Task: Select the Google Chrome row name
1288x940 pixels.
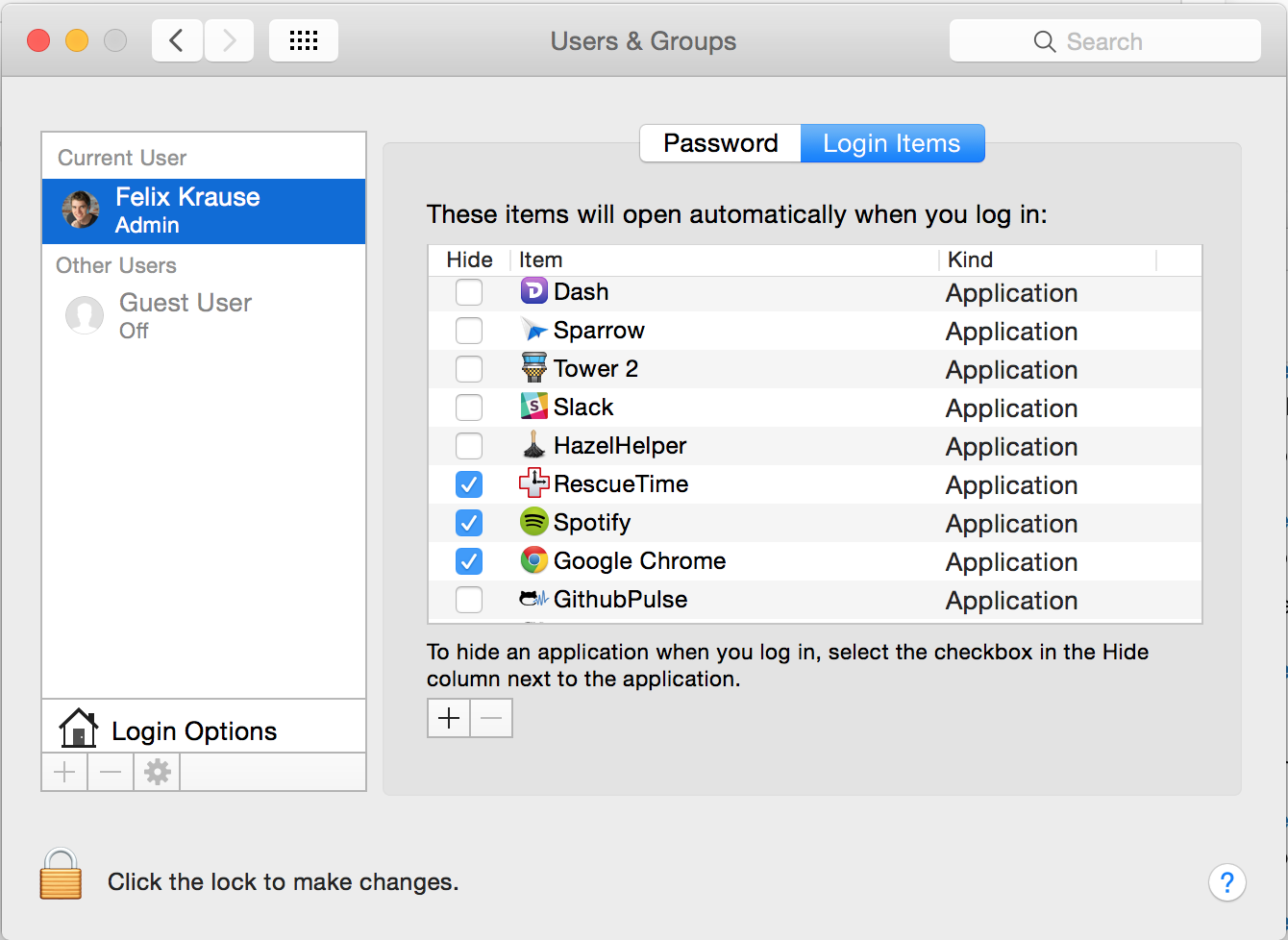Action: (x=639, y=561)
